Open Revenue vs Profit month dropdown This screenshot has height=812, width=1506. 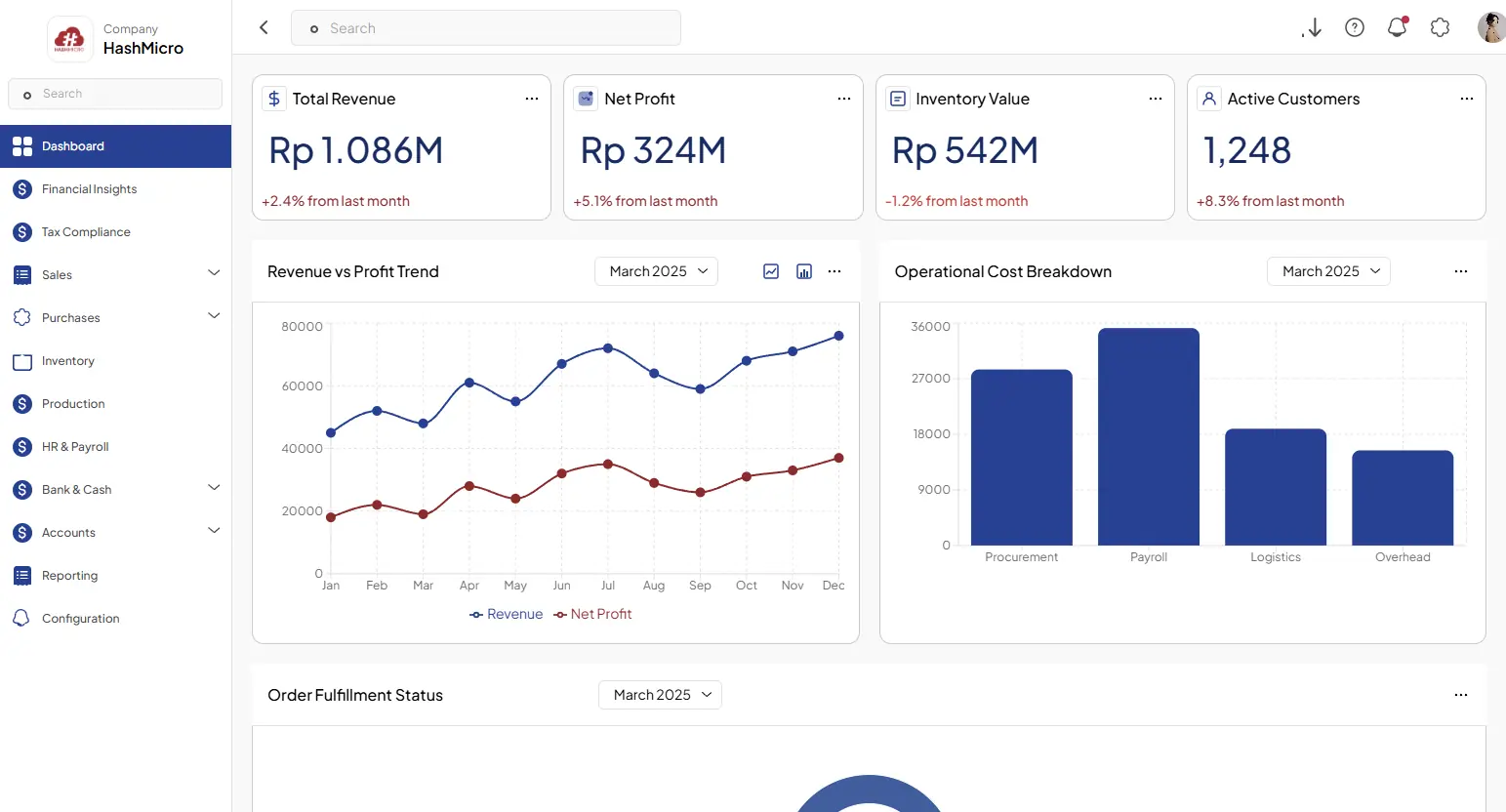[x=656, y=271]
